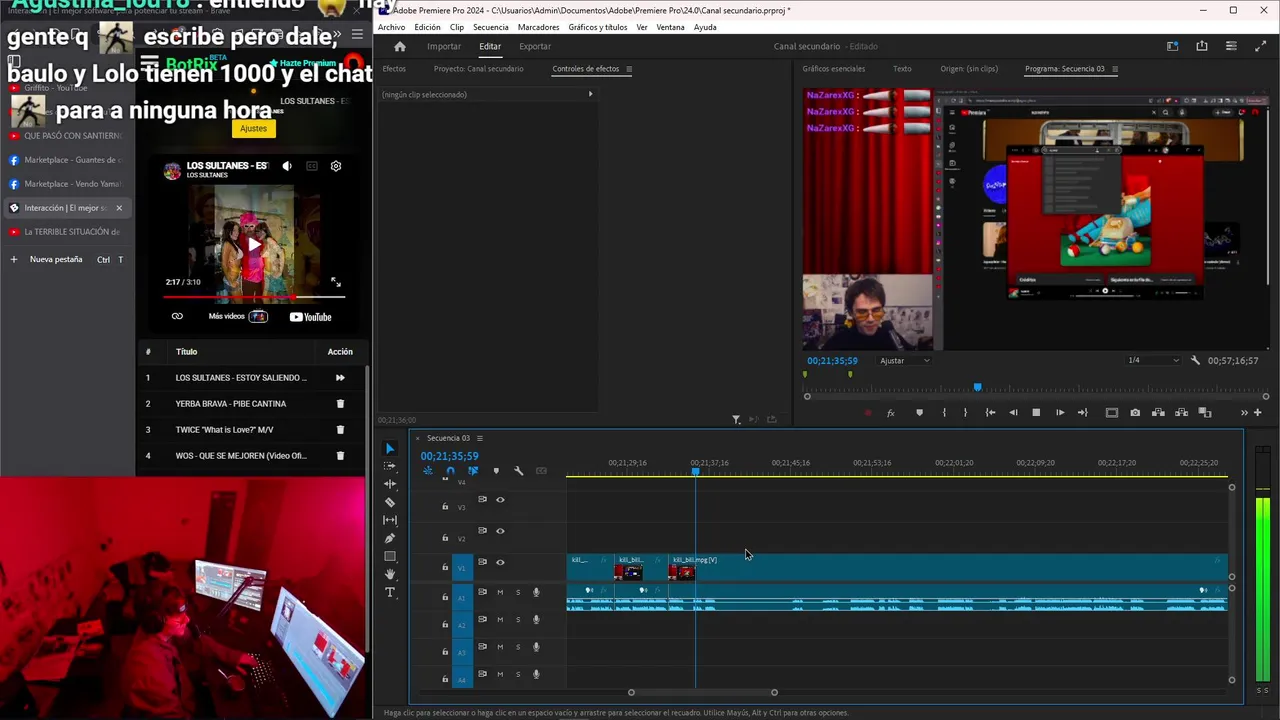Open video on YouTube via logo
1280x720 pixels.
(x=310, y=317)
